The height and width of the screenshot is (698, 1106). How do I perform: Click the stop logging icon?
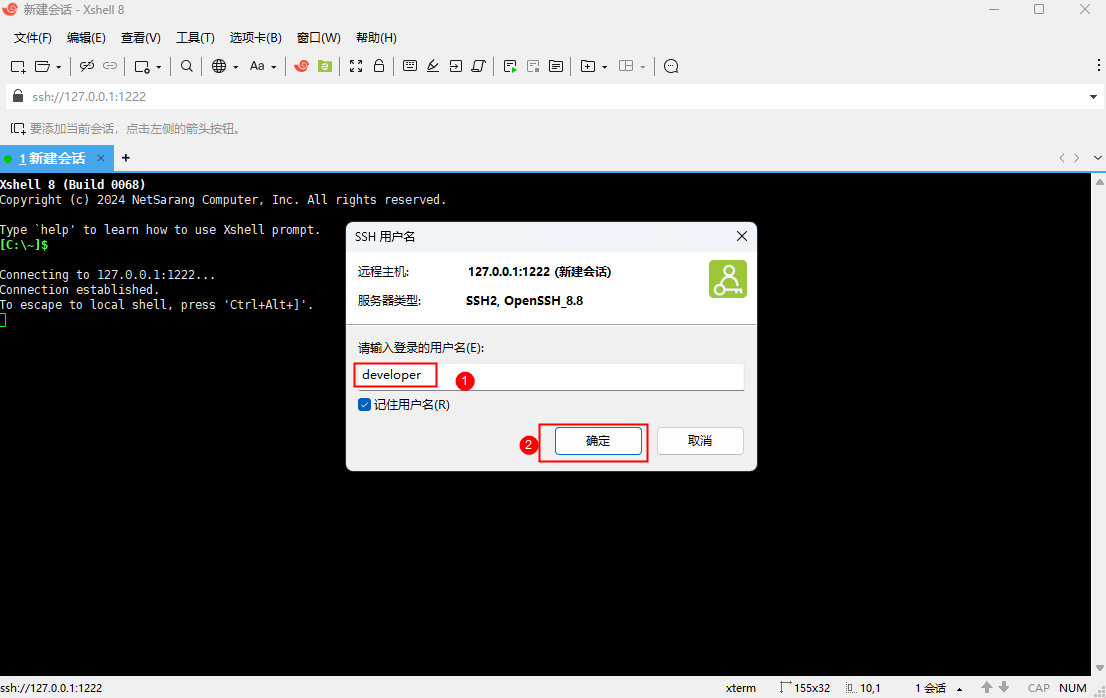click(x=533, y=66)
